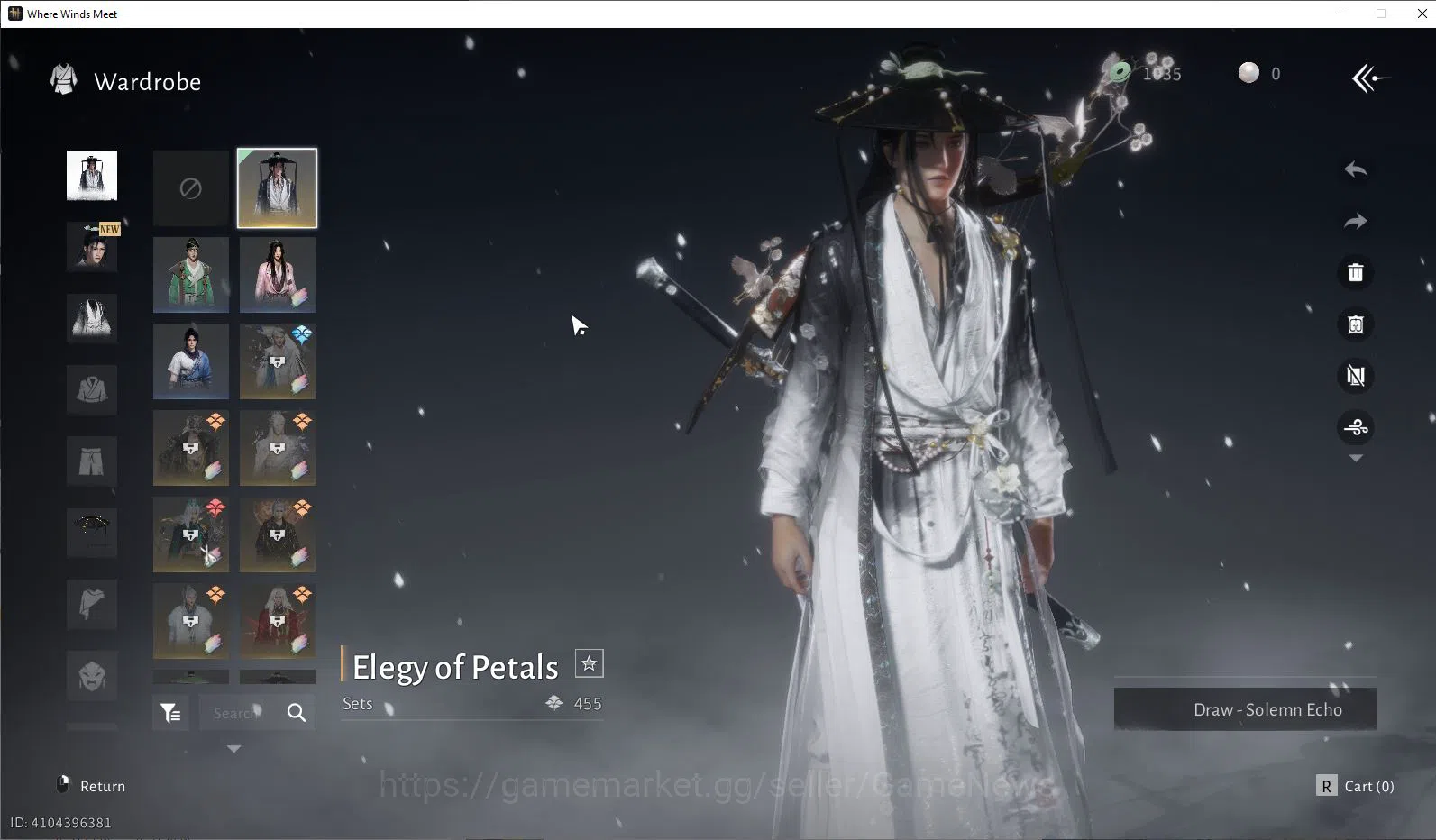Click the 455 popularity value
Screen dimensions: 1436x840
pyautogui.click(x=588, y=704)
